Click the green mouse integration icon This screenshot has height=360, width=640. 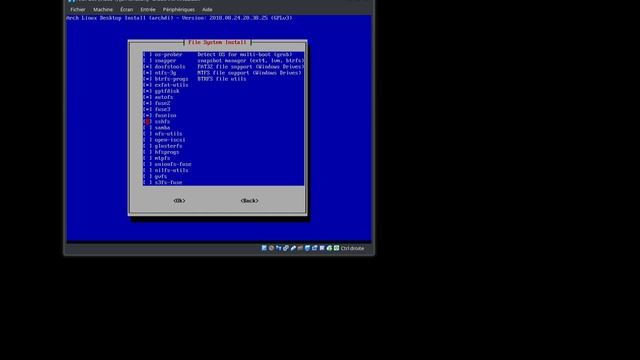click(x=329, y=248)
